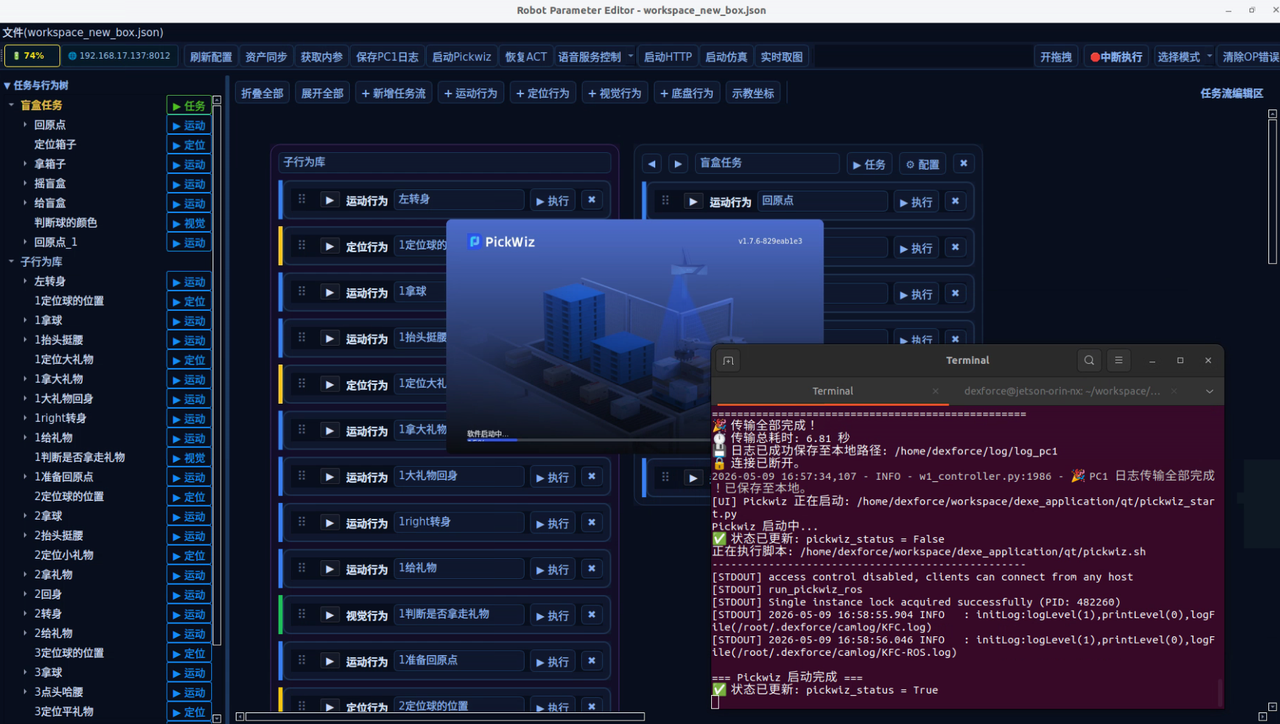The image size is (1280, 724).
Task: Delete the 1给礼物 row with X icon
Action: pos(592,569)
